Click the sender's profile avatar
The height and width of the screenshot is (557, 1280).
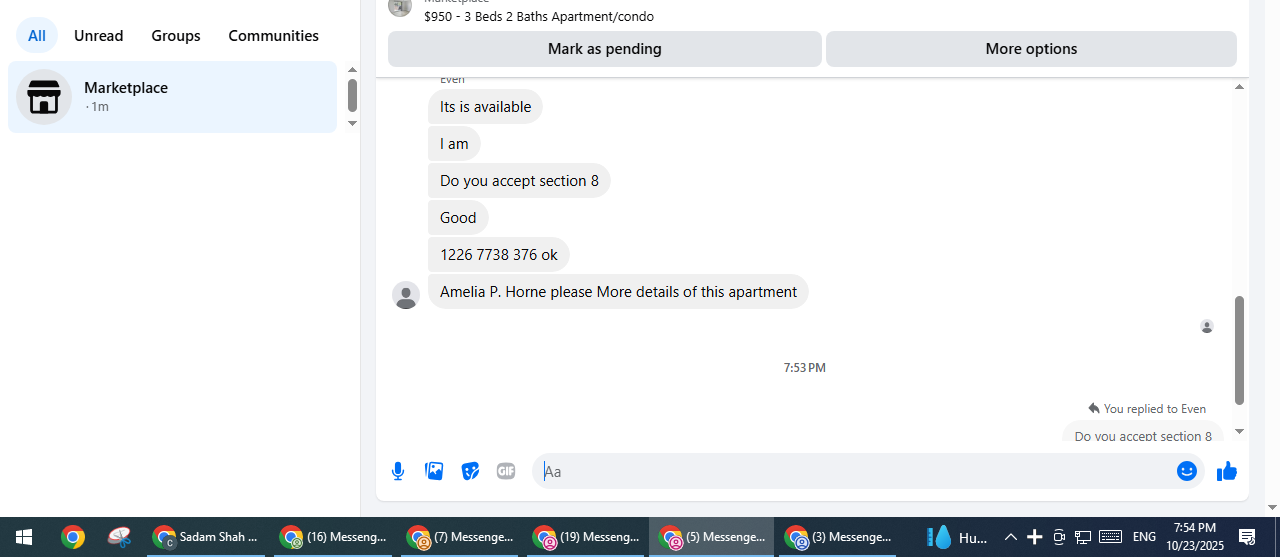pyautogui.click(x=406, y=295)
